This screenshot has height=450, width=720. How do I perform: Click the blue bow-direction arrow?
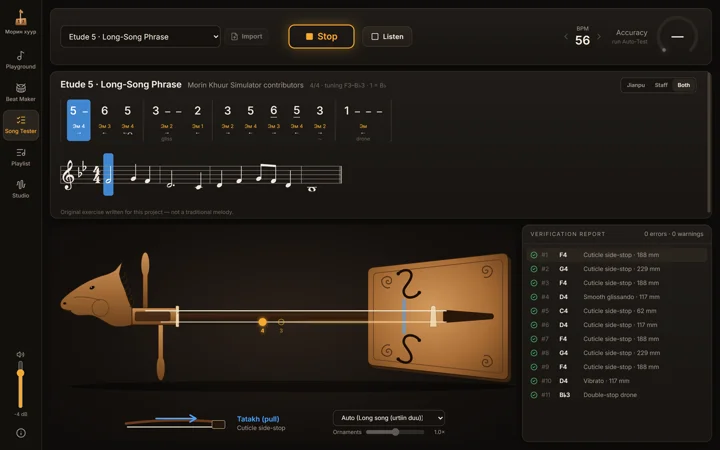click(x=176, y=418)
